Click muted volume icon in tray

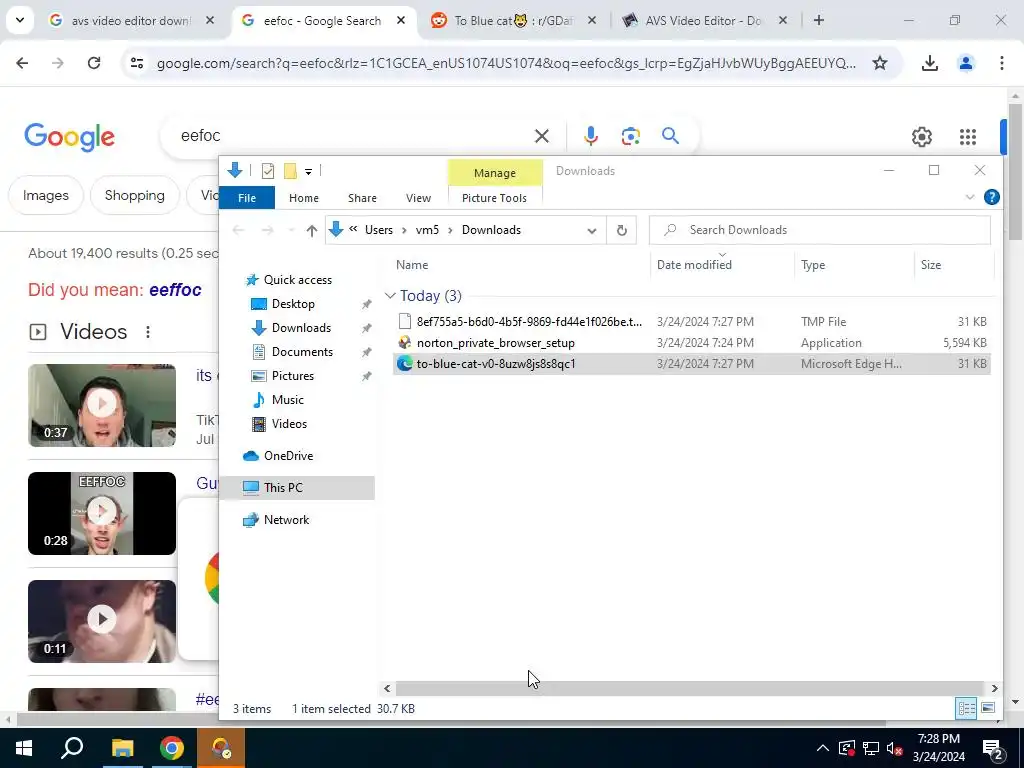click(x=895, y=748)
